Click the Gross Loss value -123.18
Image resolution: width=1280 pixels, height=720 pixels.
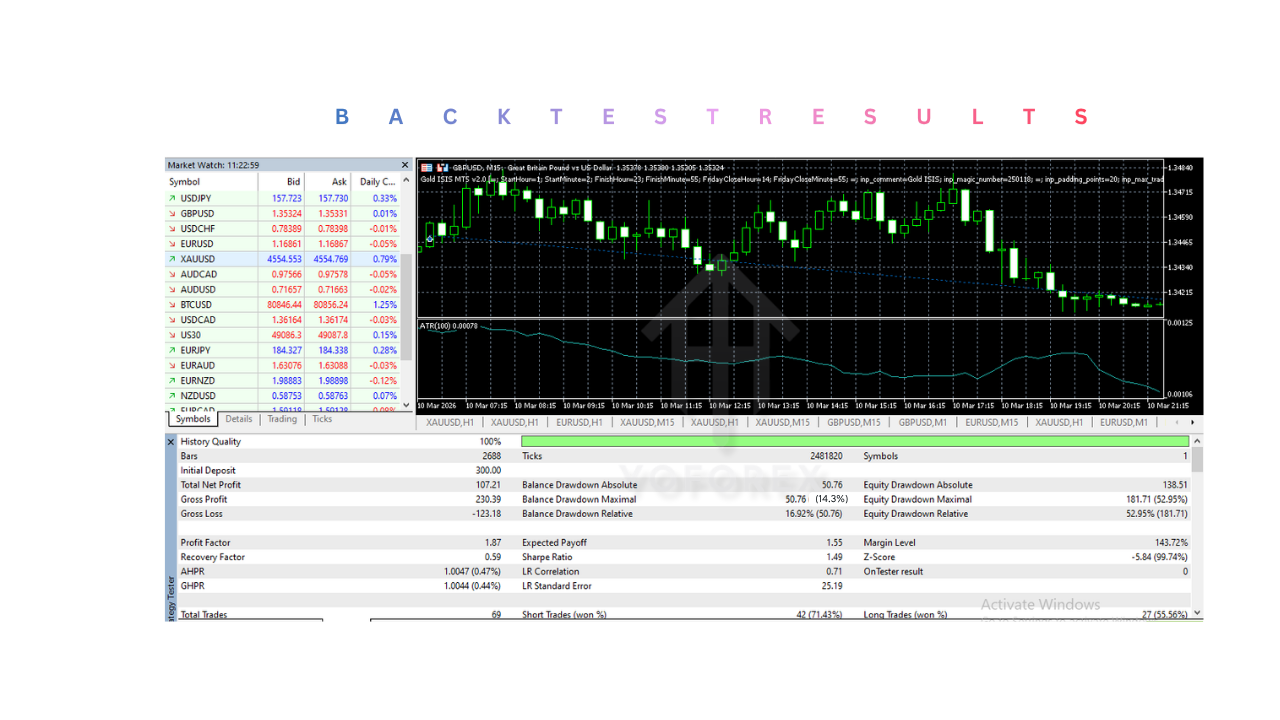[x=485, y=514]
